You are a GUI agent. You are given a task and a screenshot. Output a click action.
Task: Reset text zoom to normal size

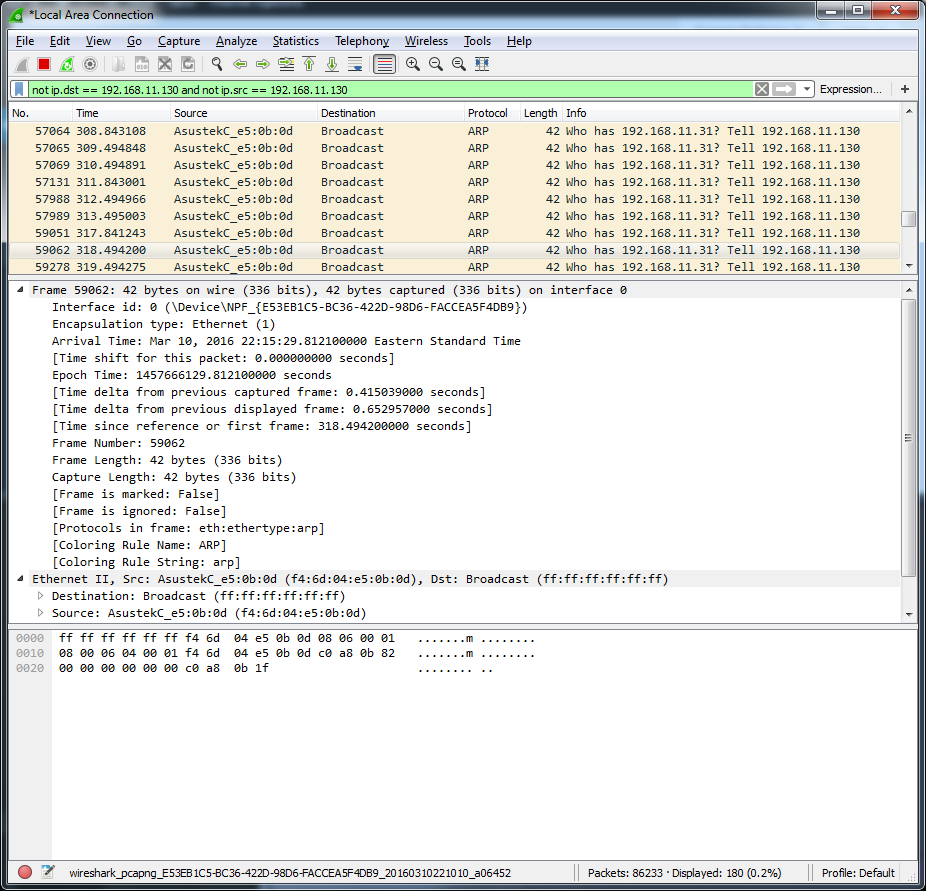click(x=459, y=64)
